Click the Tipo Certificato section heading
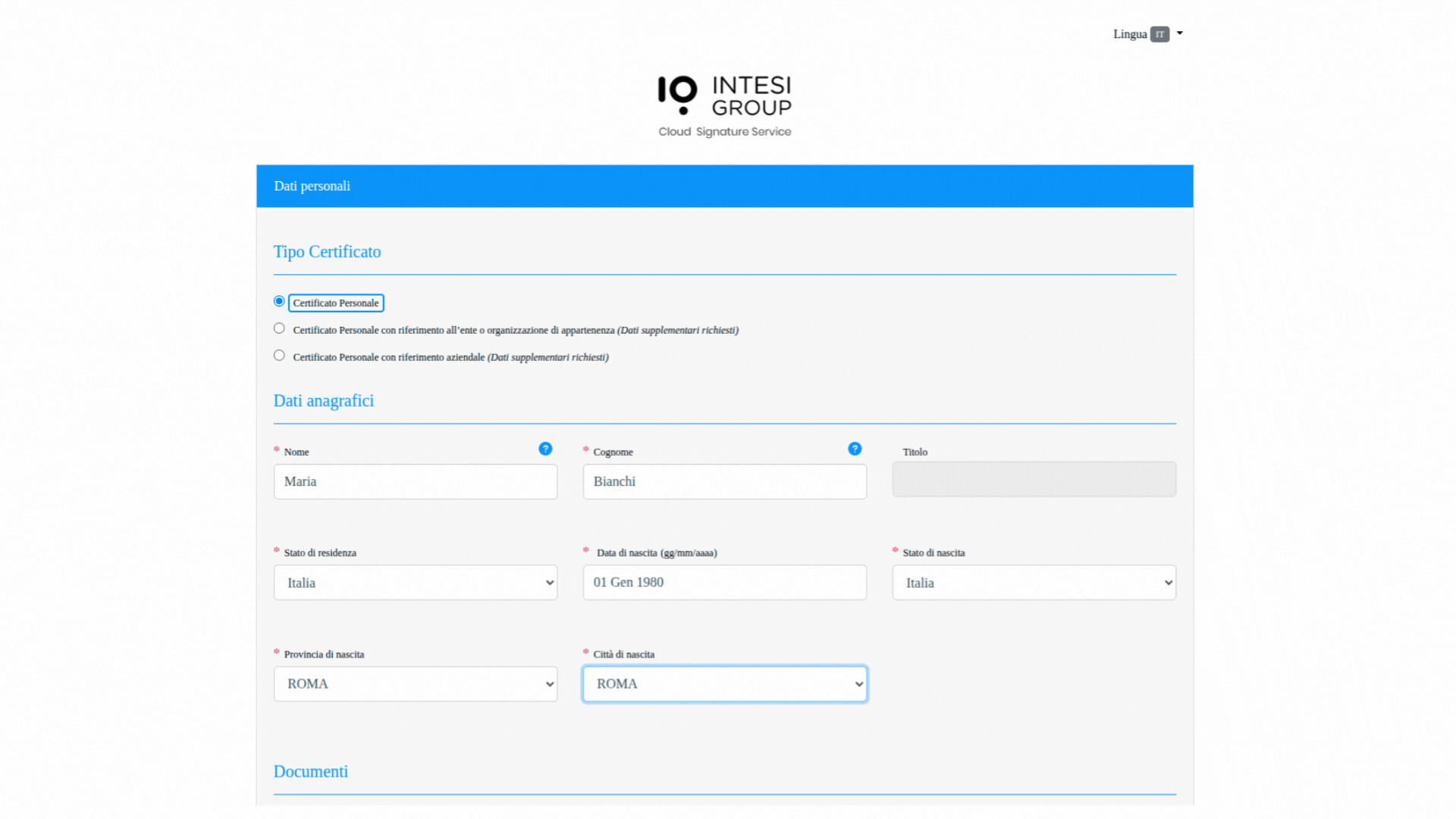 pyautogui.click(x=327, y=251)
